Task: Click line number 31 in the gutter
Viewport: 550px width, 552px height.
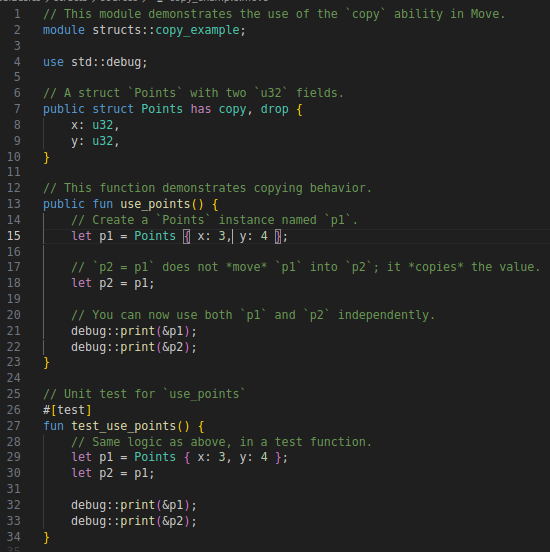Action: [14, 489]
